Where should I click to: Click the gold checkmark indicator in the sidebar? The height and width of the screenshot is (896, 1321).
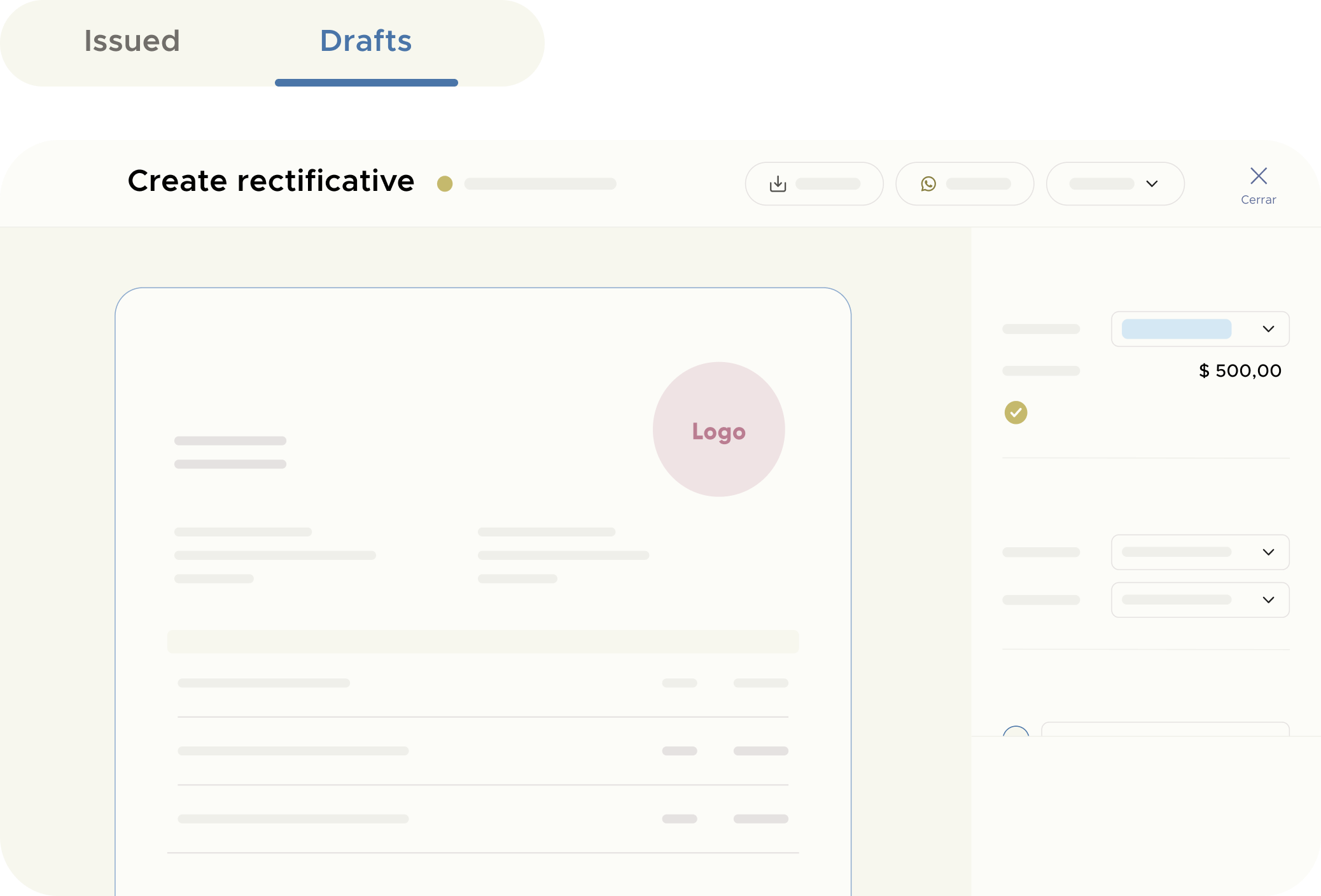click(x=1016, y=412)
